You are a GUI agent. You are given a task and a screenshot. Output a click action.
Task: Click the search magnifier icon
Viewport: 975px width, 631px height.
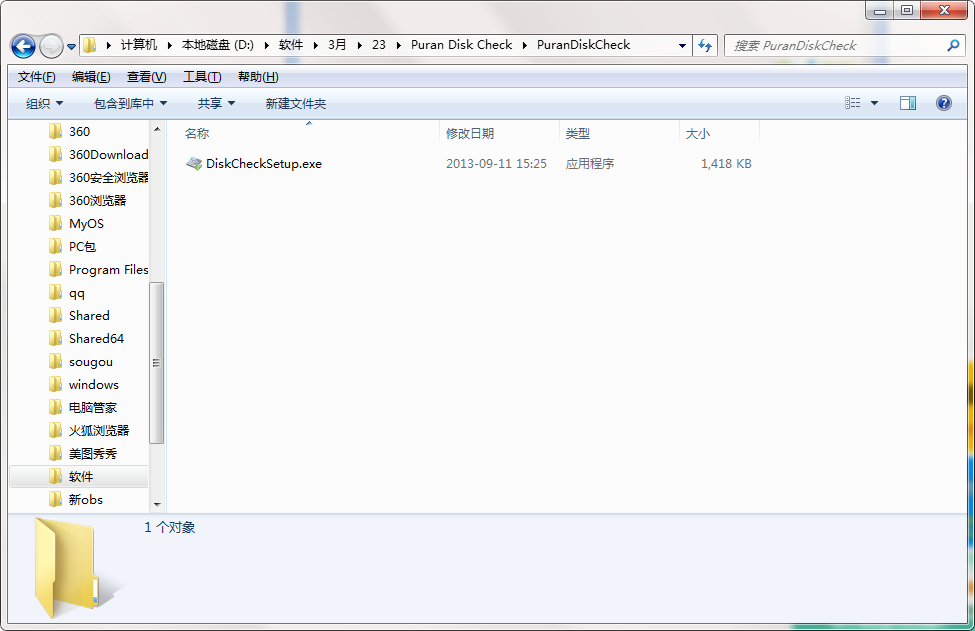tap(953, 45)
